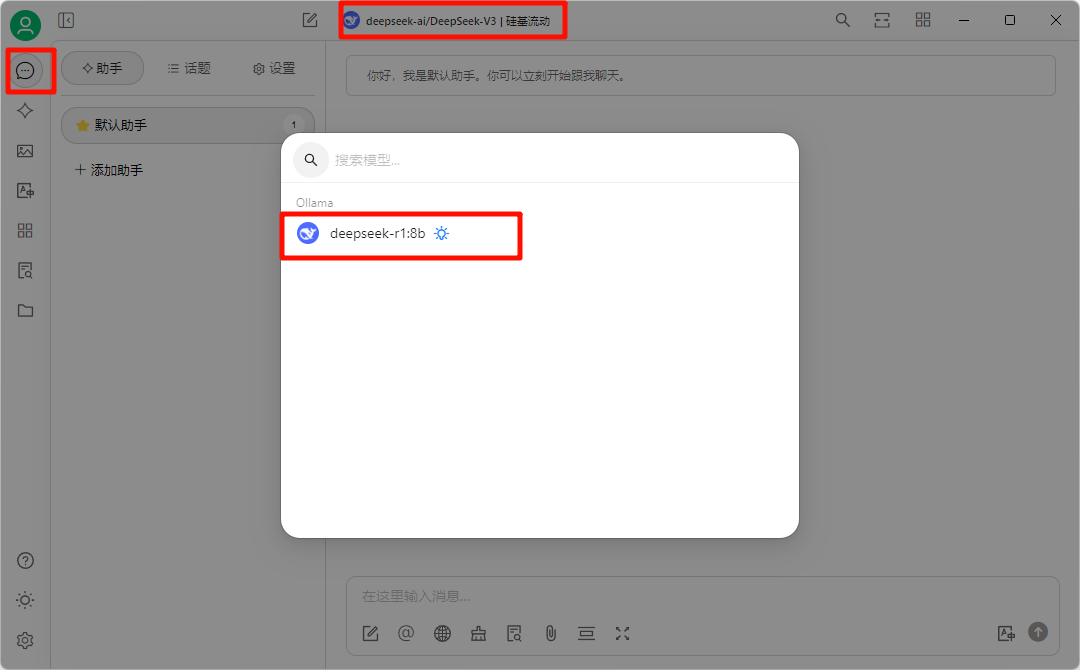This screenshot has height=670, width=1080.
Task: Click the message input box 在这里输入消息
Action: point(701,596)
